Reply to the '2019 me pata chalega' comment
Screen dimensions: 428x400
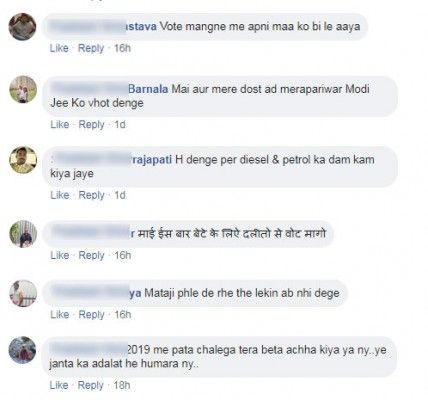tap(91, 385)
